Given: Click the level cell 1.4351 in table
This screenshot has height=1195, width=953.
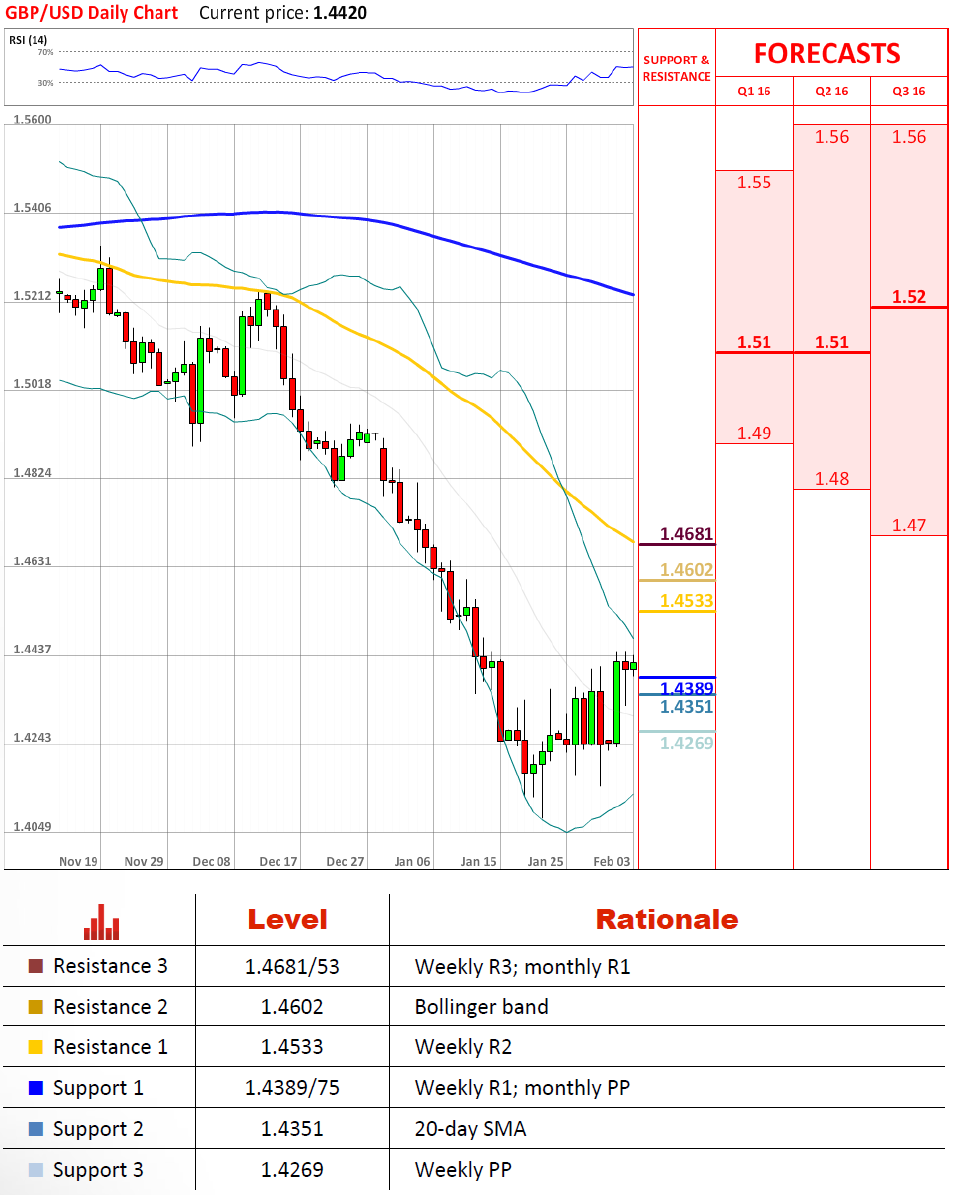Looking at the screenshot, I should click(292, 1129).
